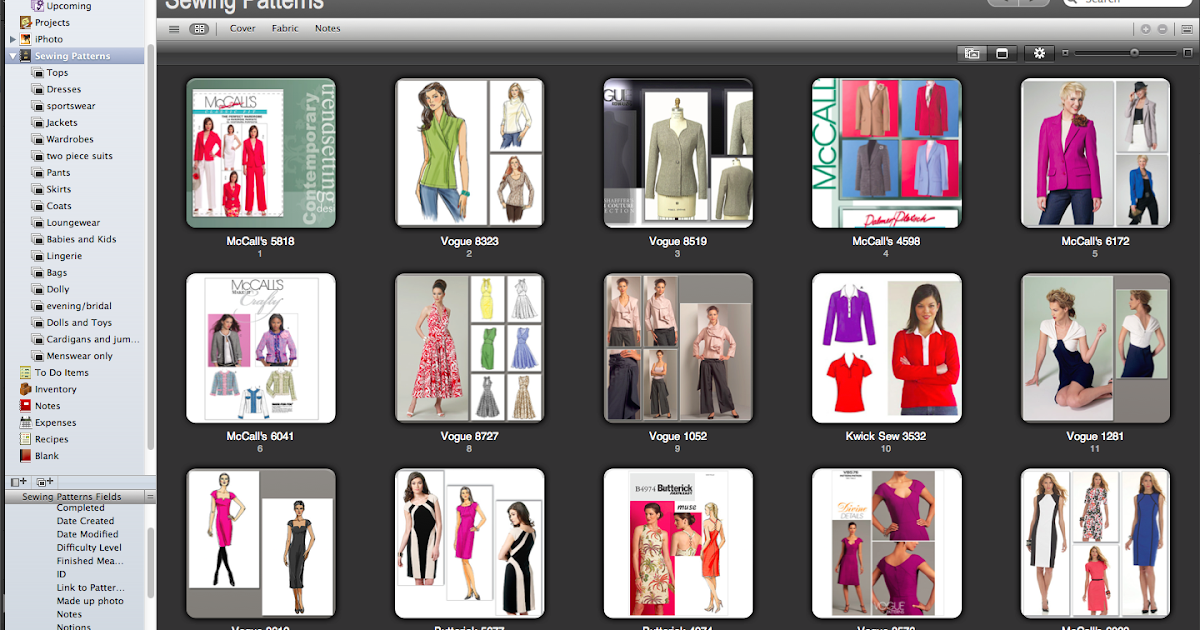Open the Loungewear collection
Screen dimensions: 1200x630
(73, 223)
